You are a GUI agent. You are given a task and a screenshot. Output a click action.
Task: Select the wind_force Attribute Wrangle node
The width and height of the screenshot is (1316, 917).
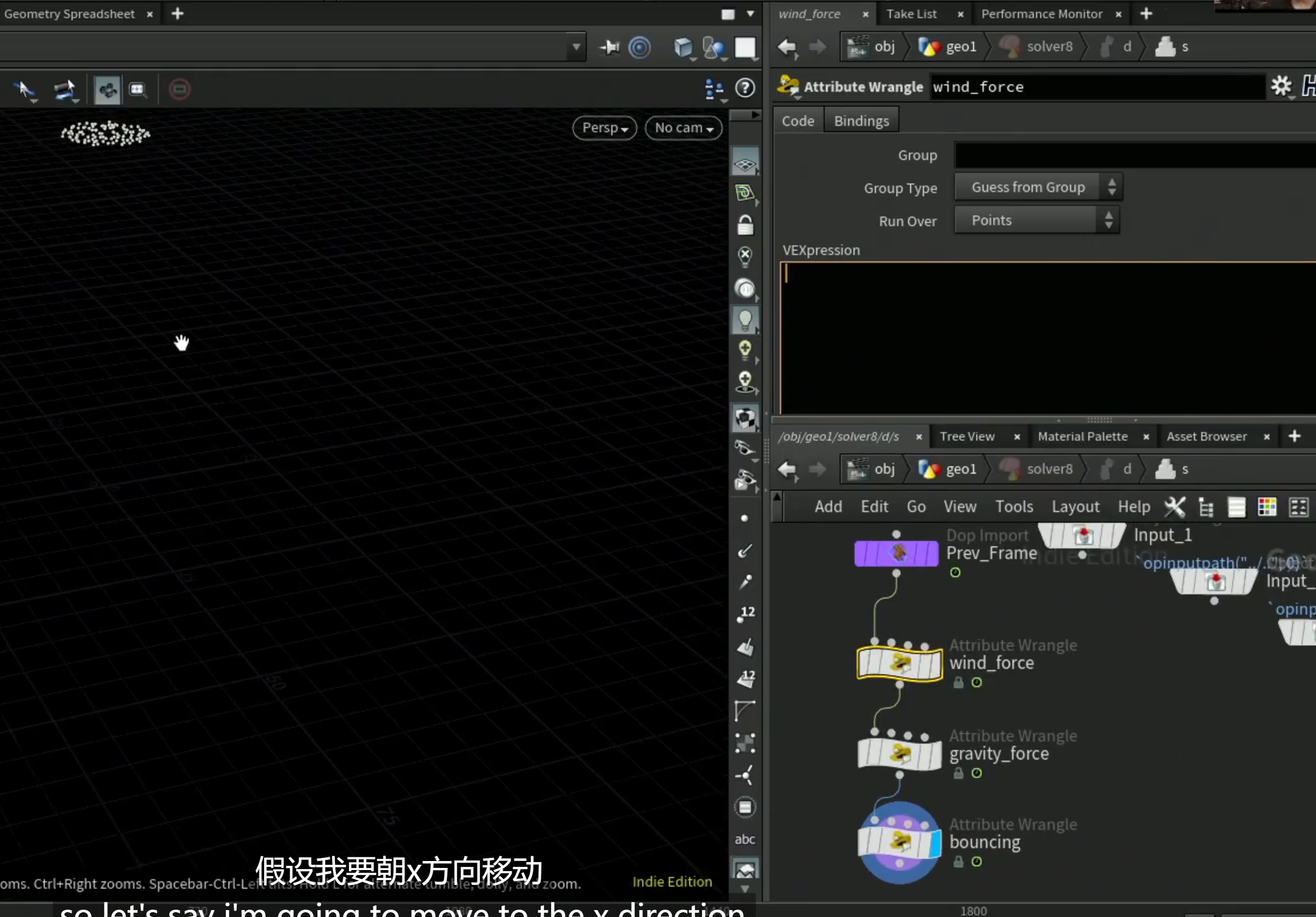coord(899,663)
